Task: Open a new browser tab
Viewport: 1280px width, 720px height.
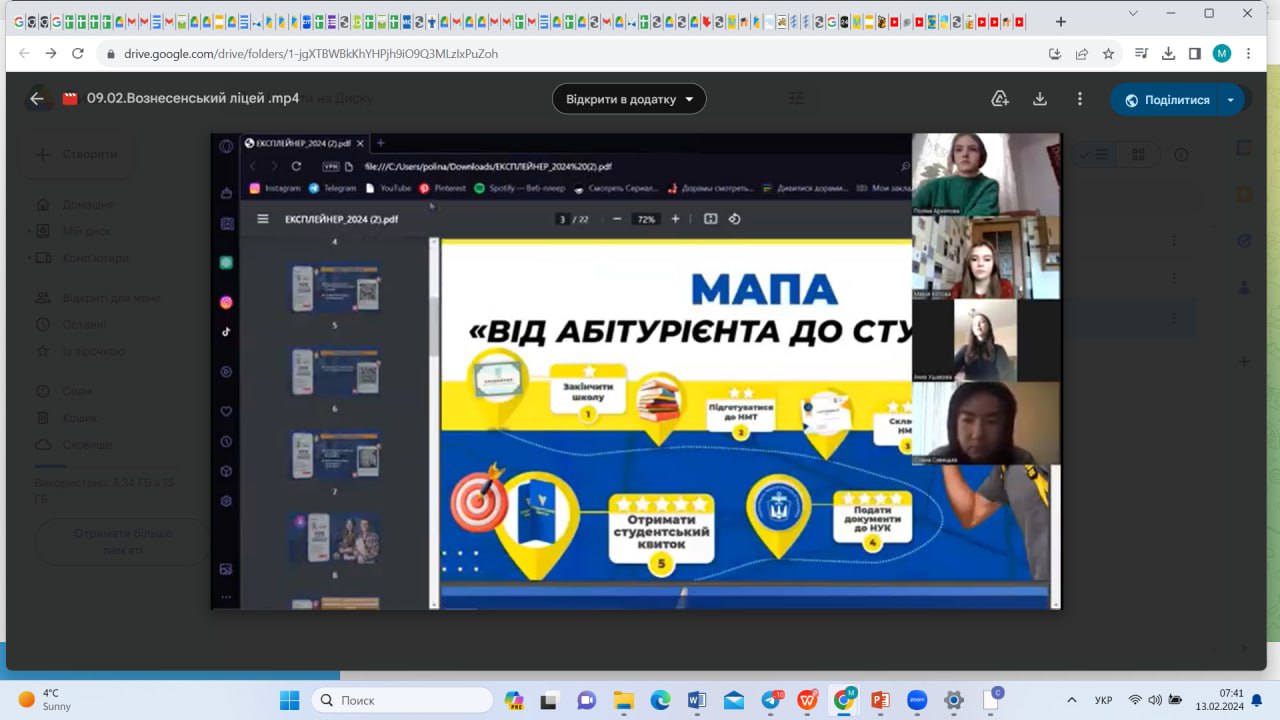Action: pos(1061,21)
